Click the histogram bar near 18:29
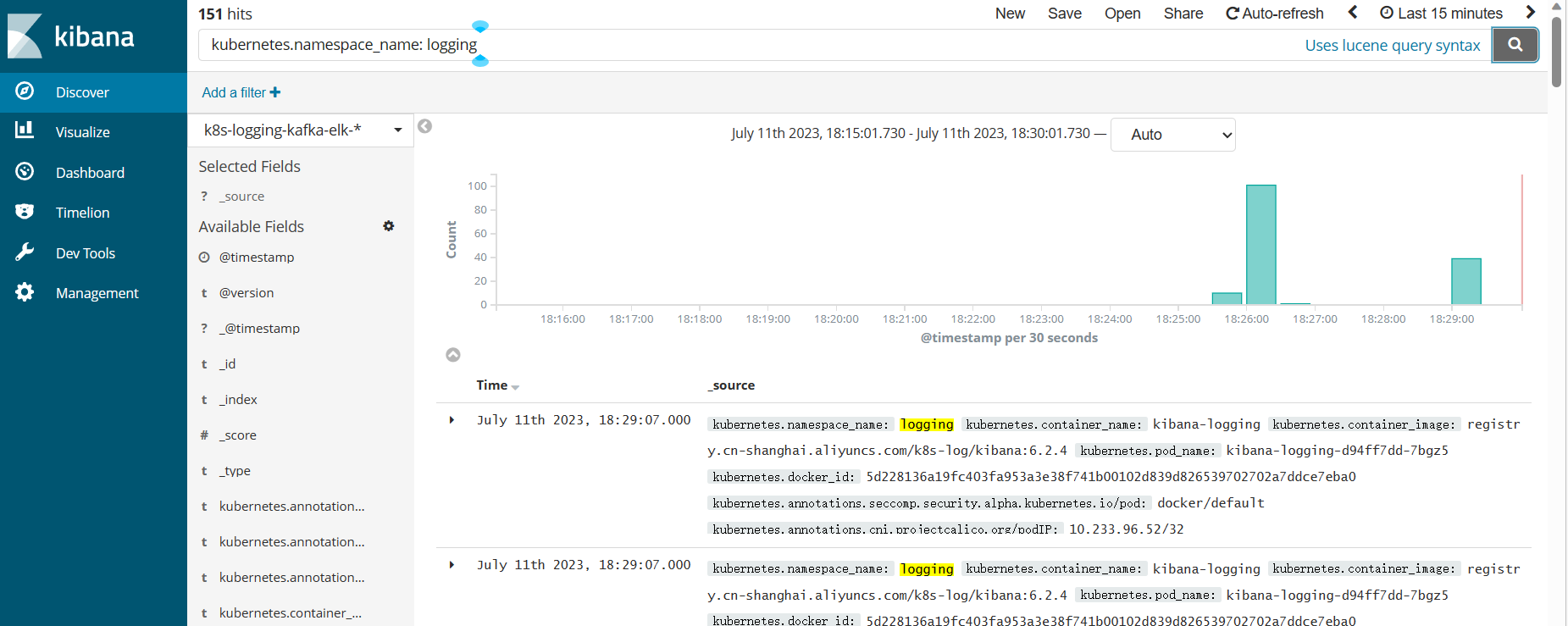The height and width of the screenshot is (626, 1568). click(1465, 281)
